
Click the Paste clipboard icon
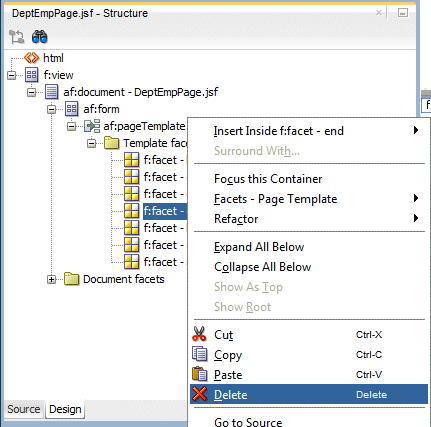pyautogui.click(x=200, y=374)
